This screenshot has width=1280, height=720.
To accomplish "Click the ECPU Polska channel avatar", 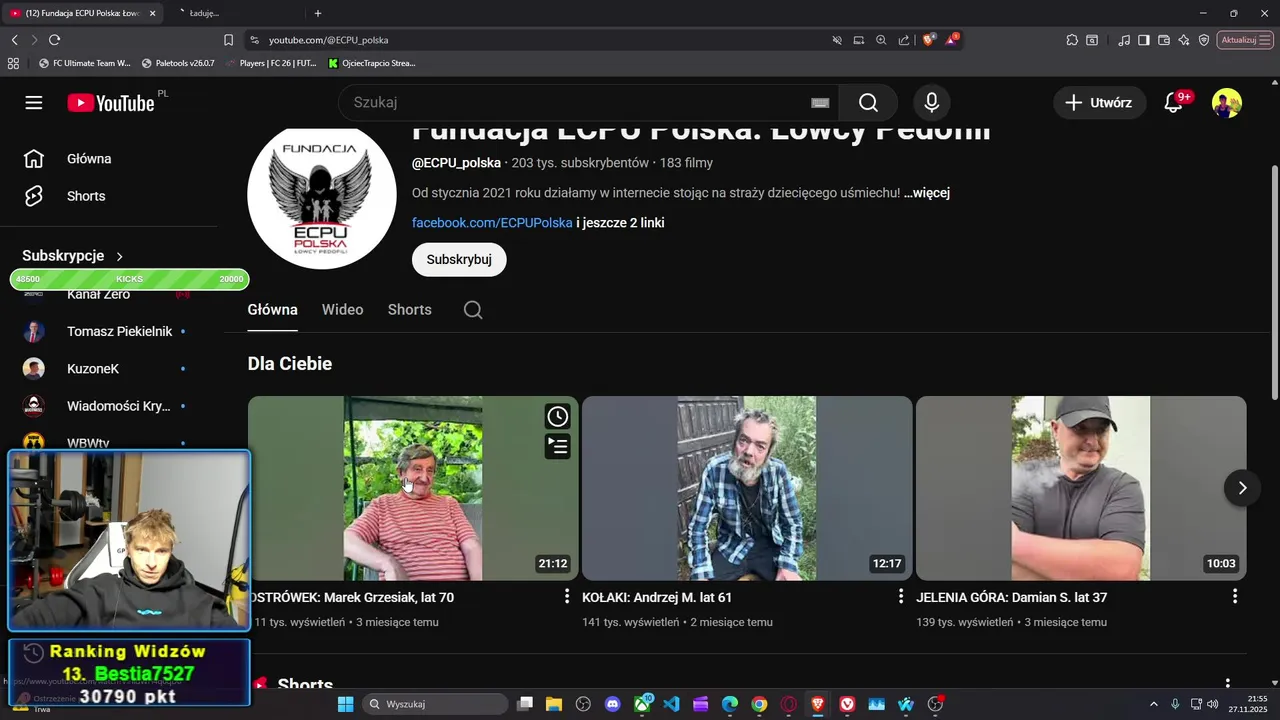I will tap(322, 197).
